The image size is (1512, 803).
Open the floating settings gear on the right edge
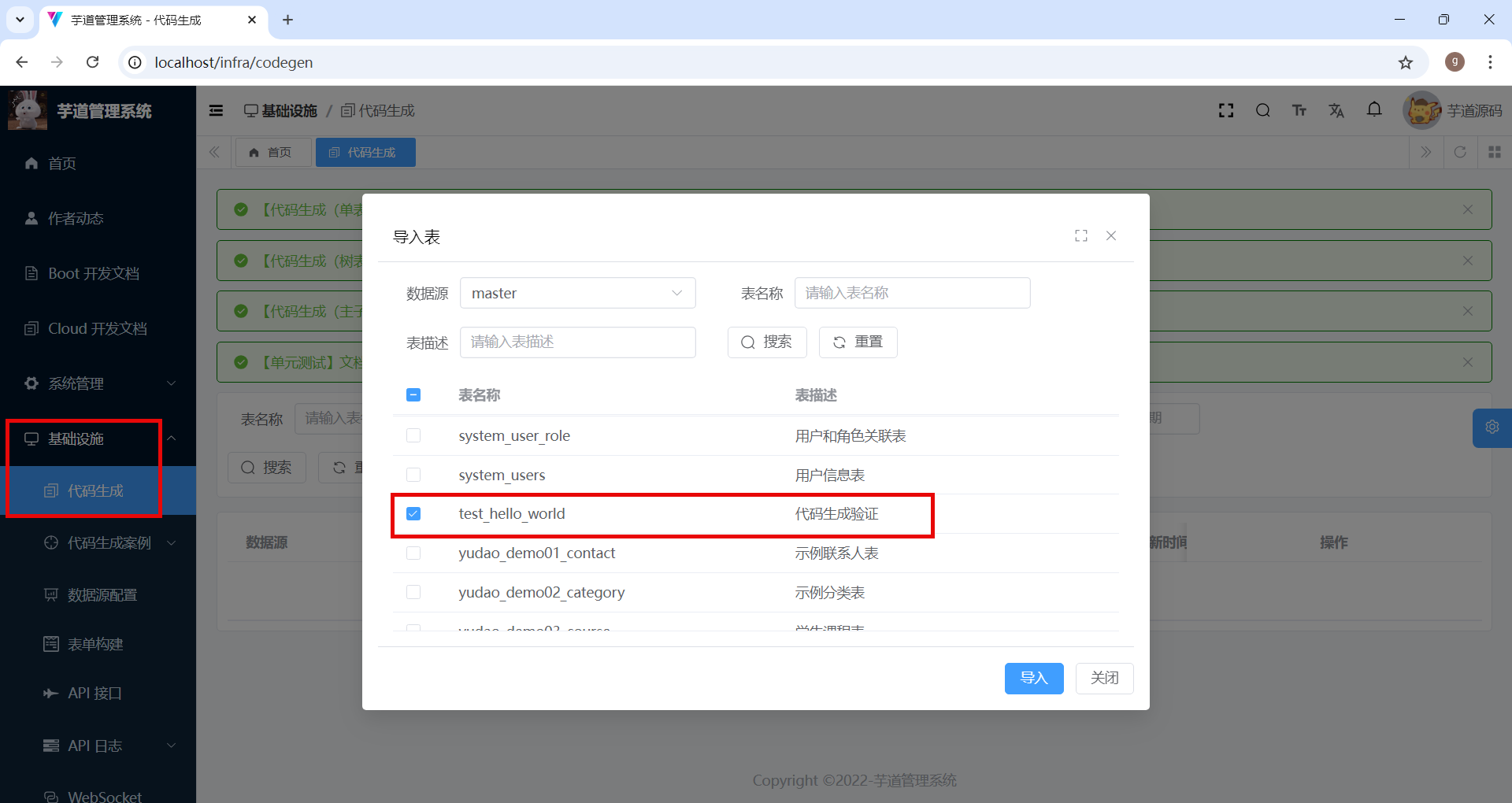coord(1492,427)
